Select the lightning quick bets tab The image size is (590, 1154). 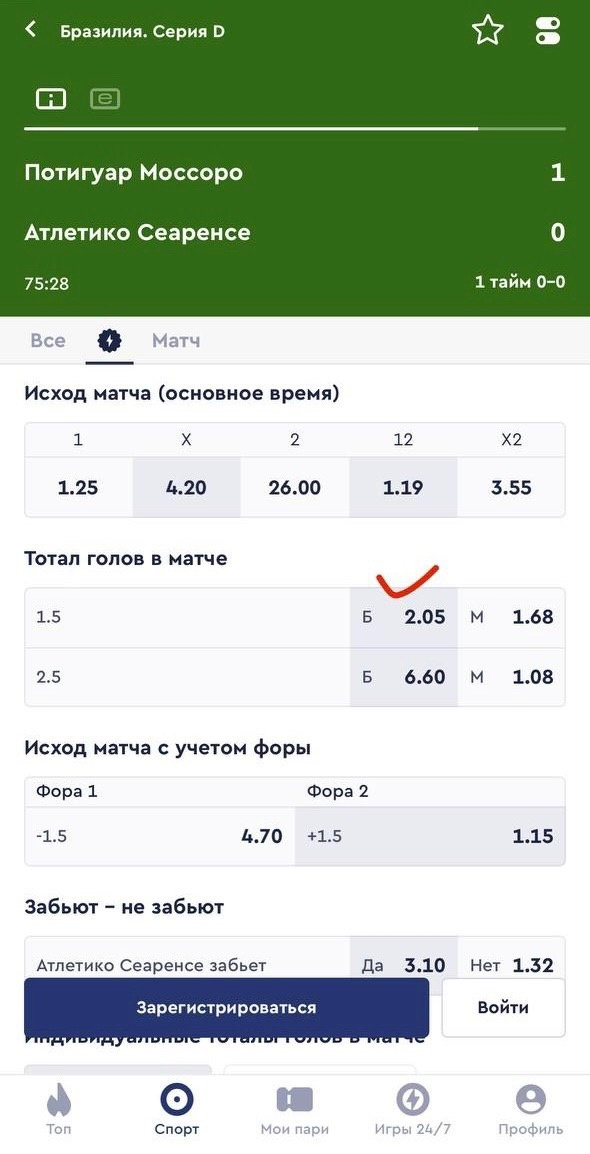click(x=110, y=341)
